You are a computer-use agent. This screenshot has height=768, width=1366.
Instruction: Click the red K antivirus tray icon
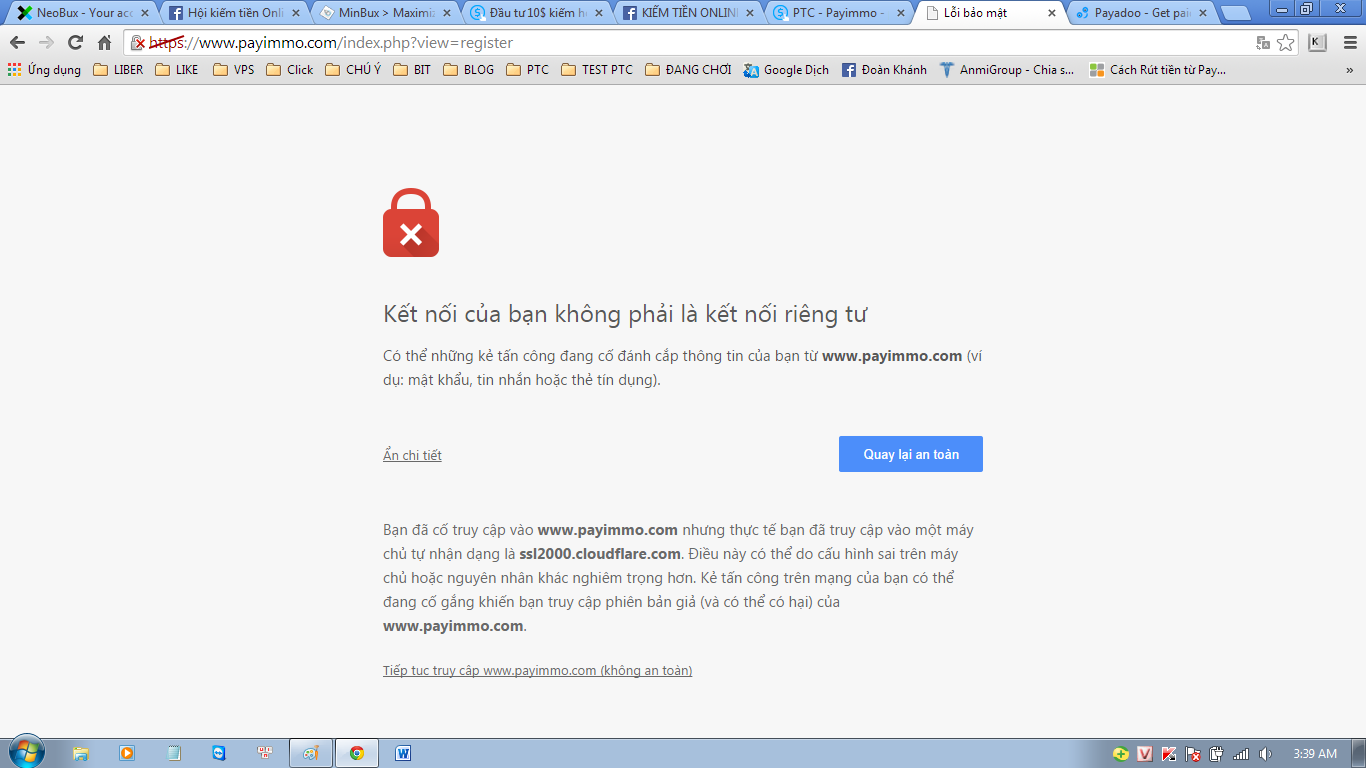tap(1169, 754)
